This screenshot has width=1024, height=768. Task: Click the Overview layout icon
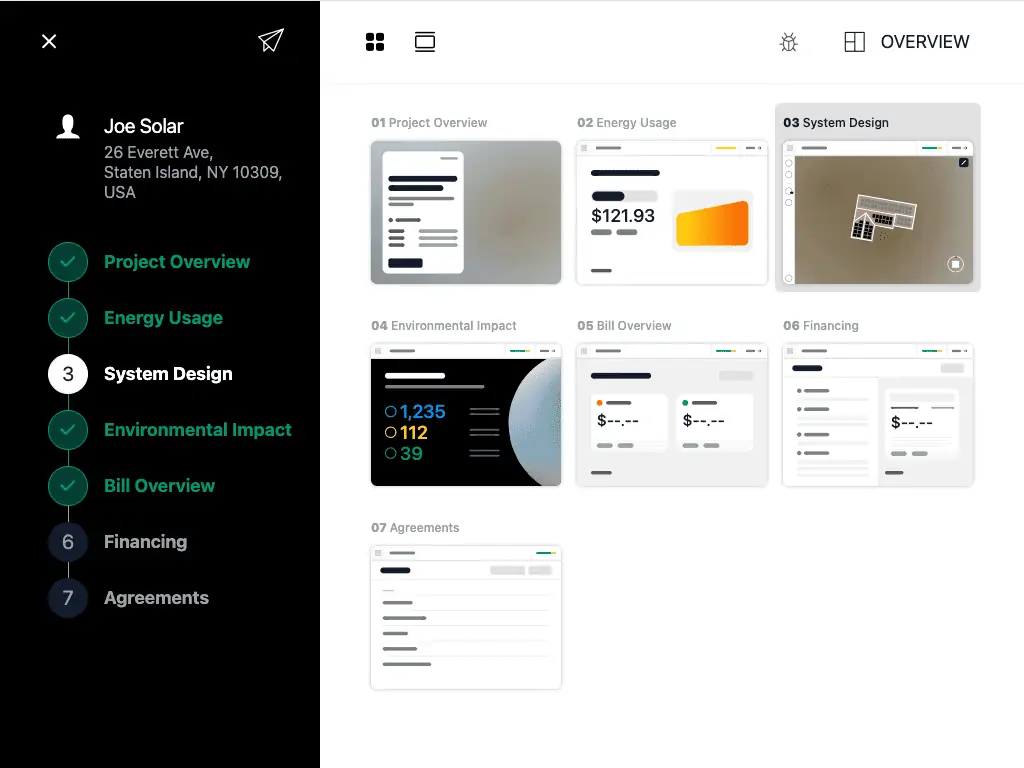pyautogui.click(x=854, y=42)
